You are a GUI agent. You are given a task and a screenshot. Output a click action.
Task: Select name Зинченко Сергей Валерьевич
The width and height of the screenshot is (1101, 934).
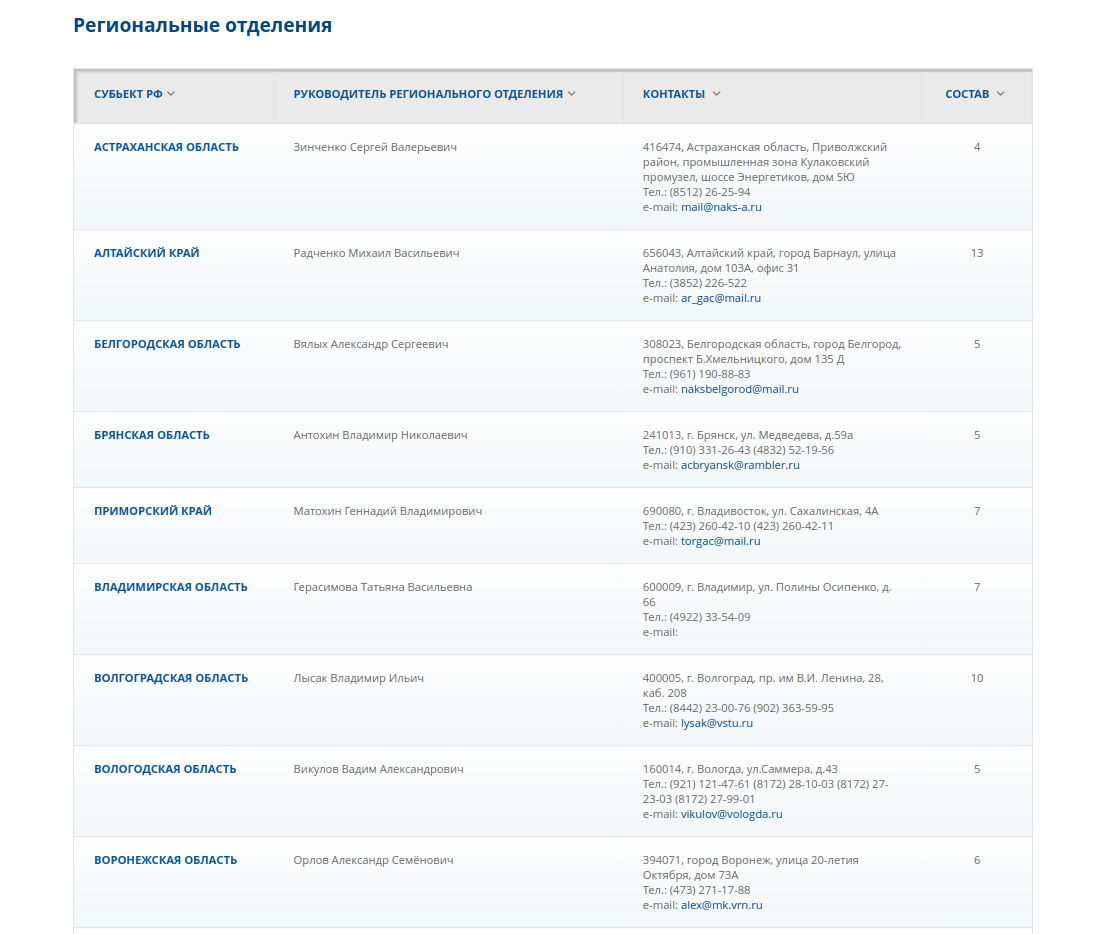375,147
